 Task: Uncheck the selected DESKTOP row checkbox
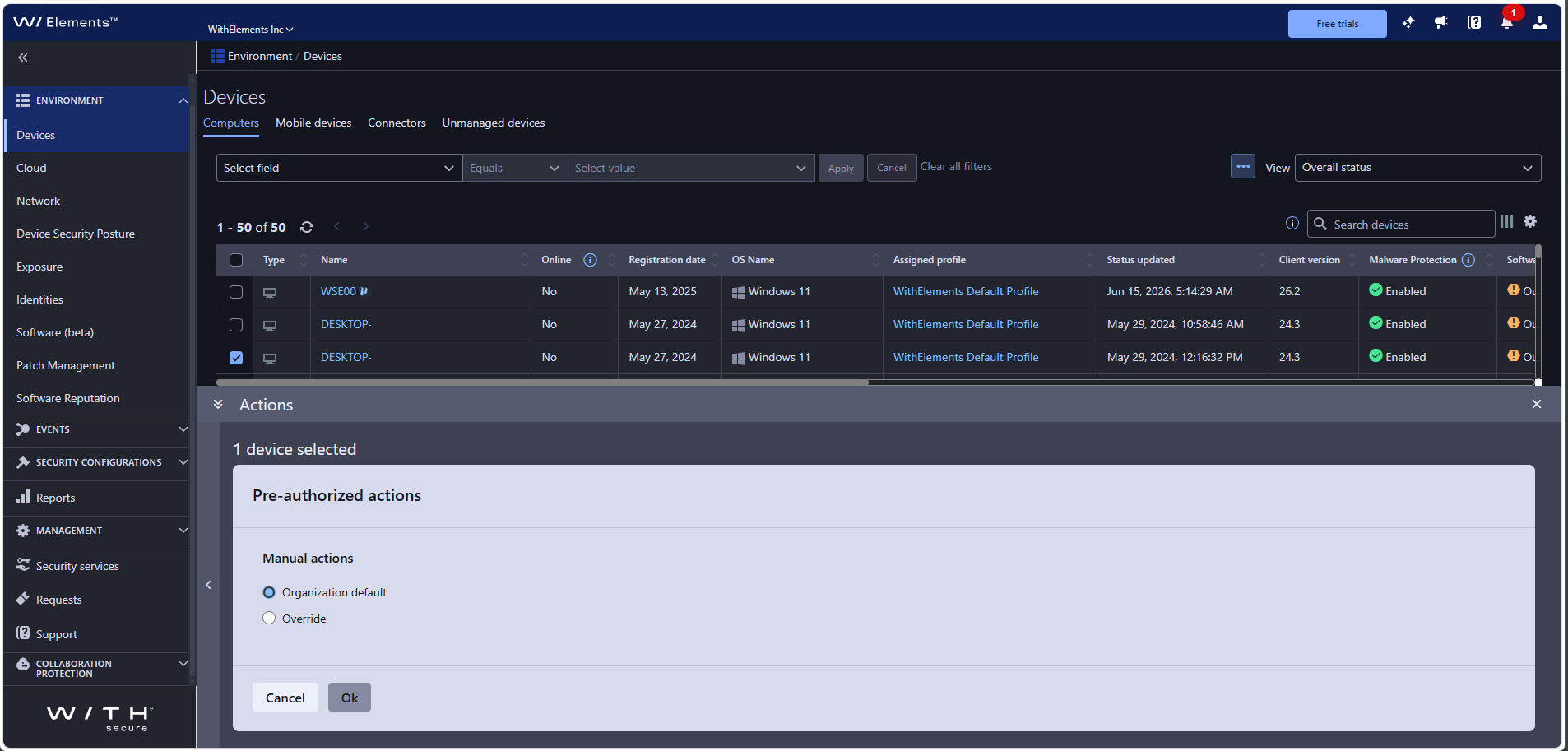click(236, 358)
